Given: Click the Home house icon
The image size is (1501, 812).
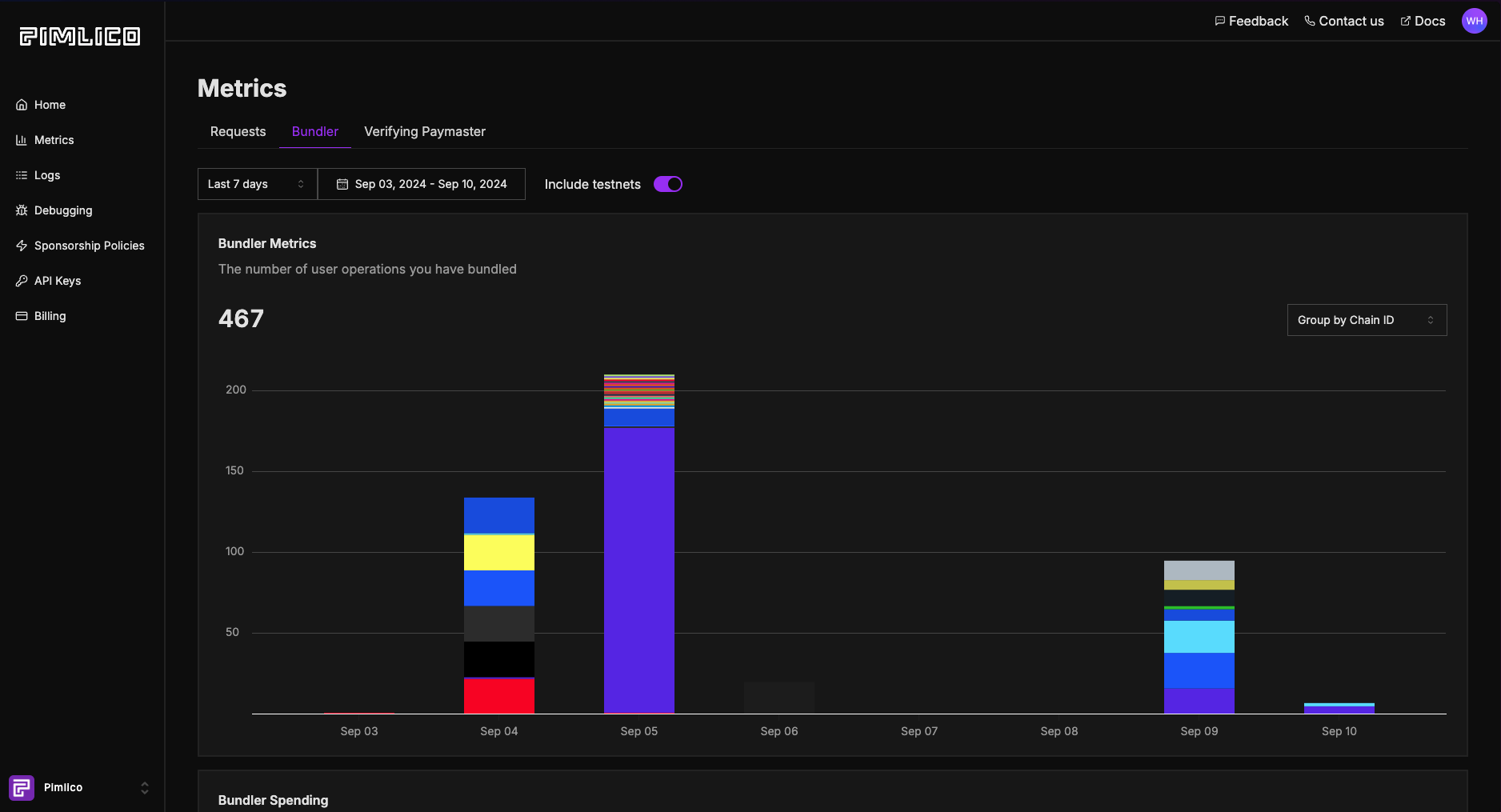Looking at the screenshot, I should click(x=22, y=105).
